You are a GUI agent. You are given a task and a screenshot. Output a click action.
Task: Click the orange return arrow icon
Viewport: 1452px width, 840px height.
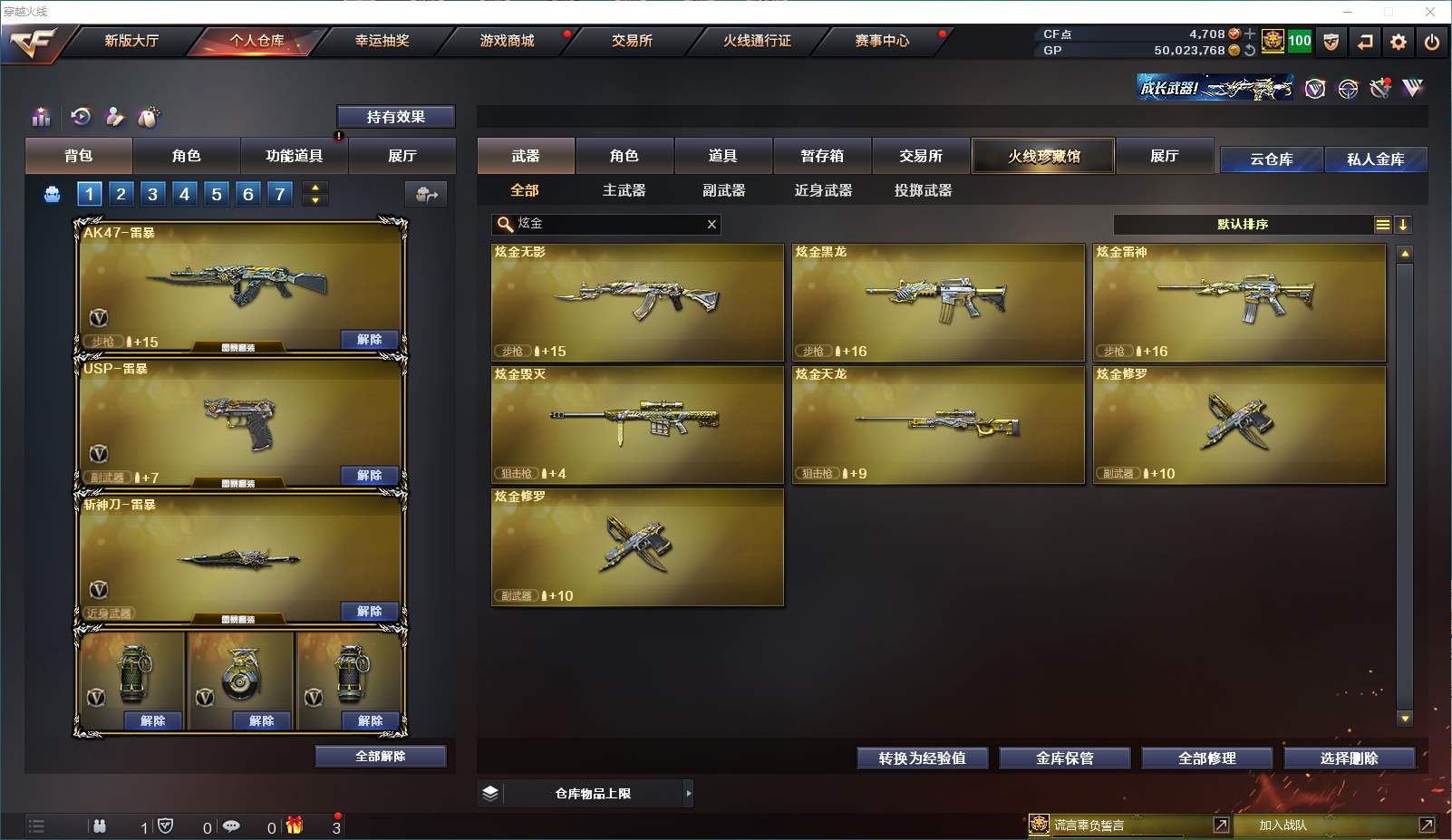[x=1365, y=42]
